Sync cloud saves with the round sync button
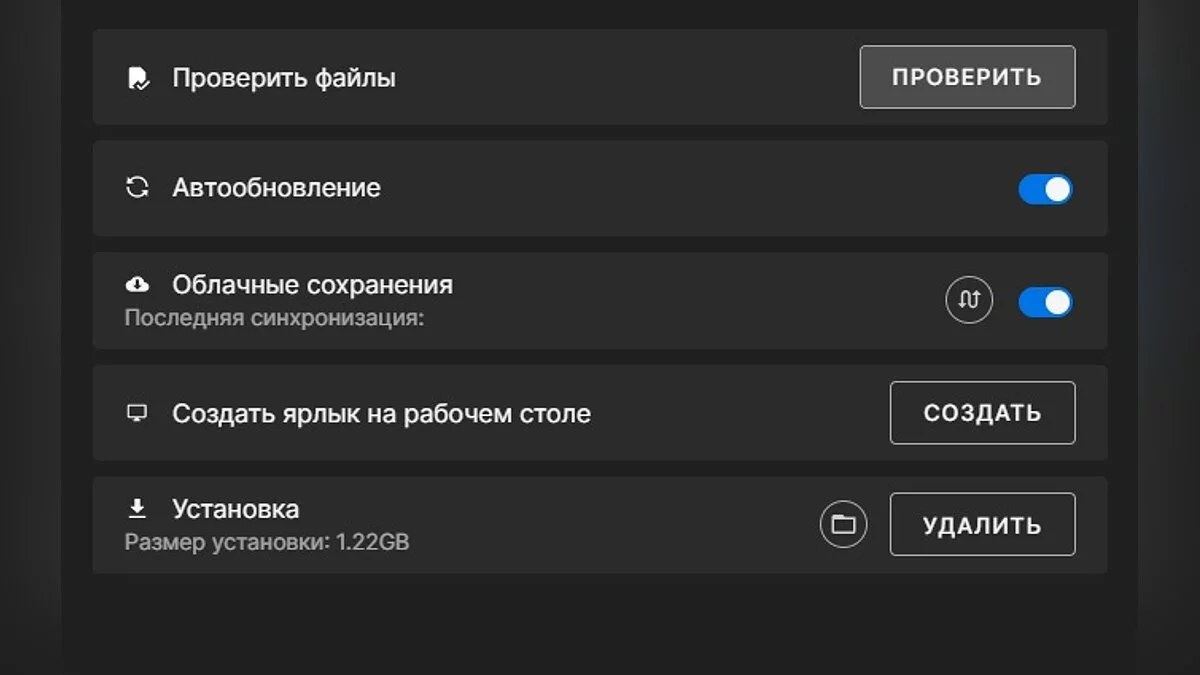 pyautogui.click(x=969, y=300)
